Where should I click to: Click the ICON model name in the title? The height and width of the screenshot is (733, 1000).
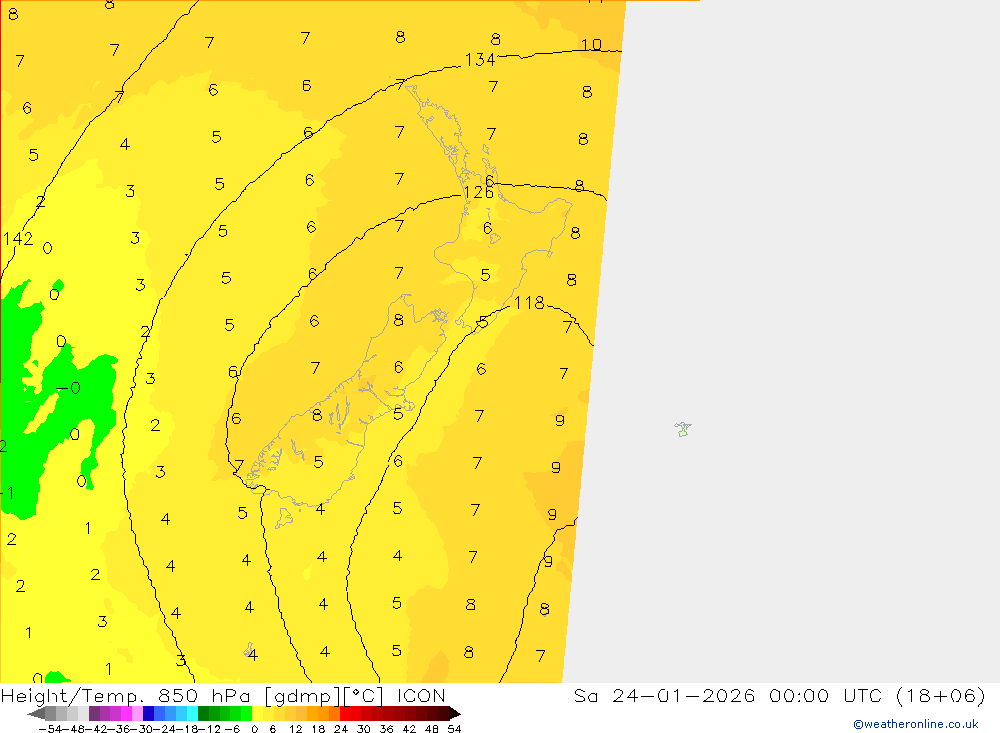pos(421,696)
